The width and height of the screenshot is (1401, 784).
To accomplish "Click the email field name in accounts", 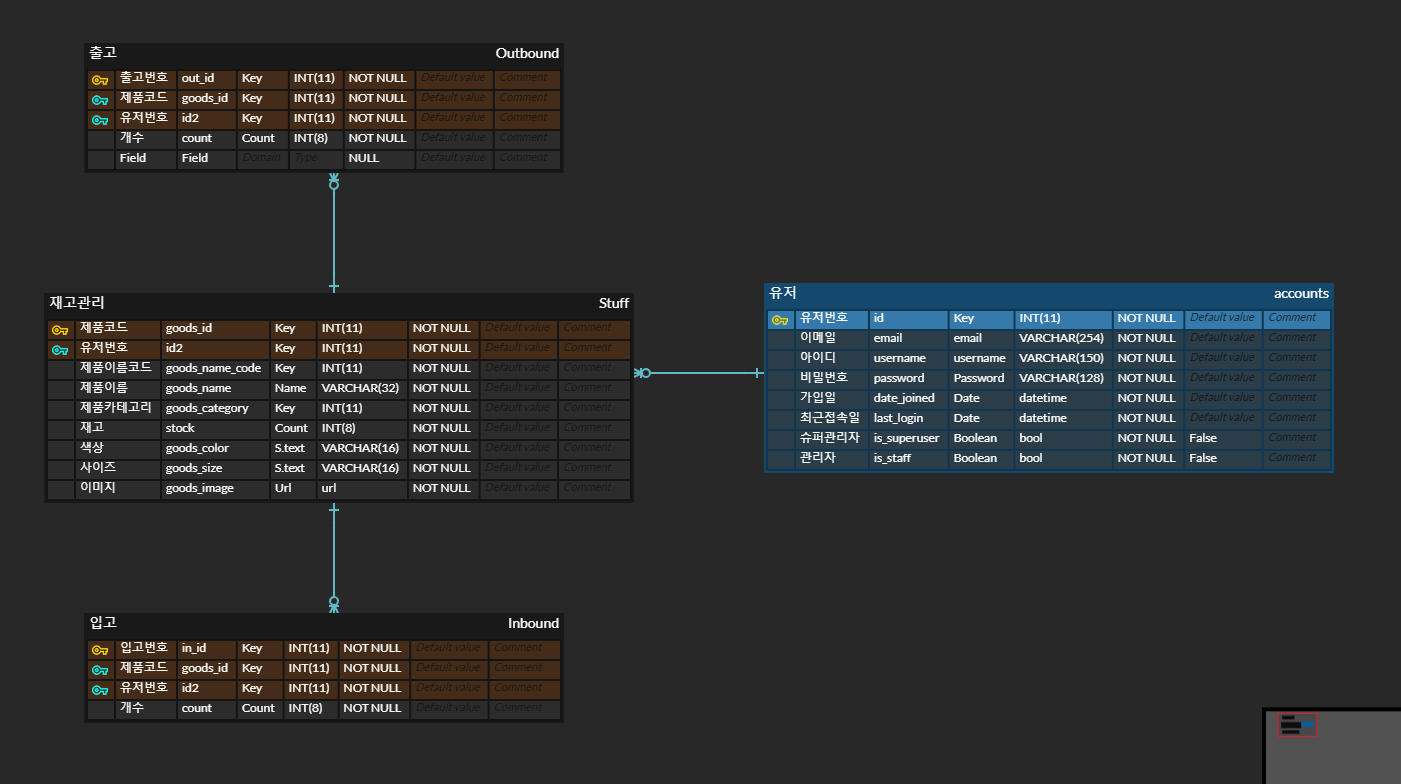I will pyautogui.click(x=908, y=338).
